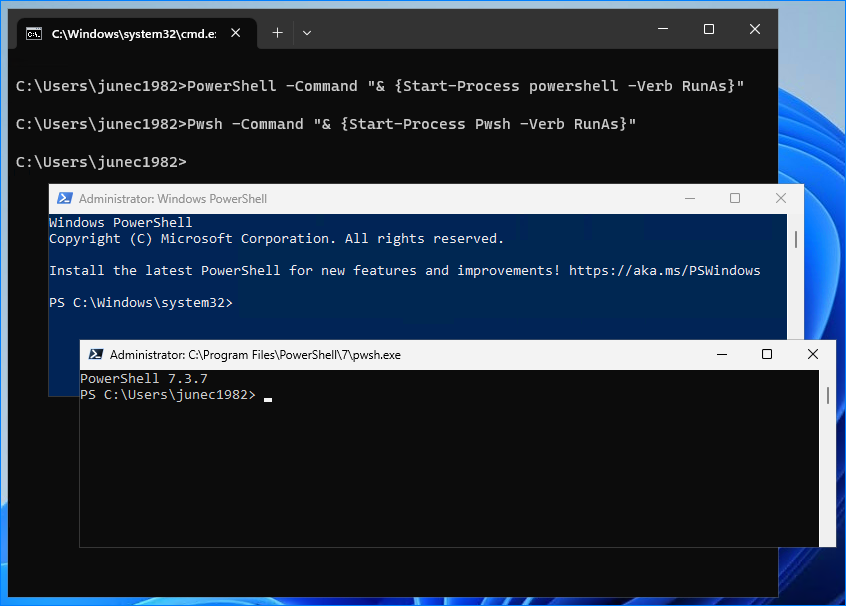Screen dimensions: 846x606
Task: Open a new tab with the plus button
Action: click(x=277, y=33)
